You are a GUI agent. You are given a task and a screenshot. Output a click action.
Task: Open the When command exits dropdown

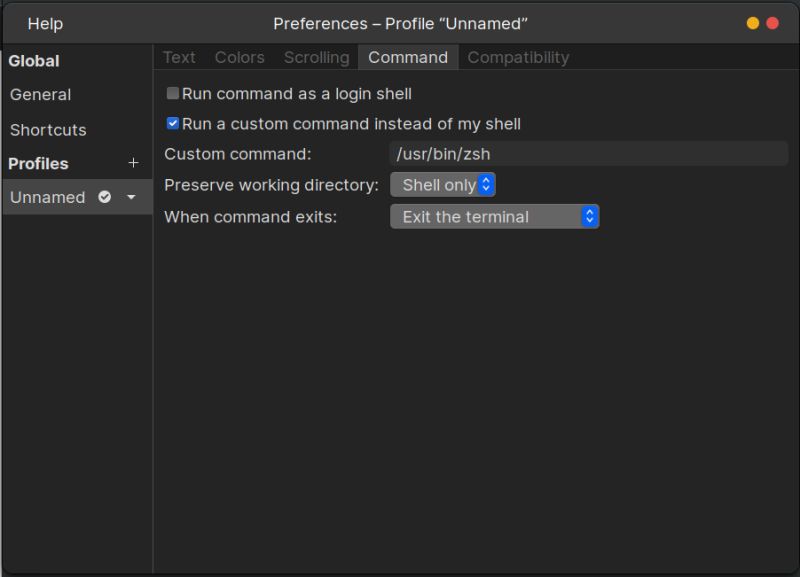pos(494,216)
